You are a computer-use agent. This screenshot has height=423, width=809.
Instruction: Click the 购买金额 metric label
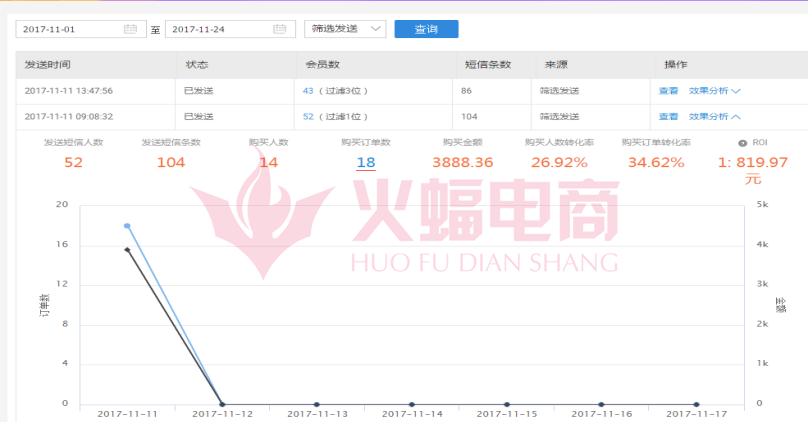click(x=462, y=142)
